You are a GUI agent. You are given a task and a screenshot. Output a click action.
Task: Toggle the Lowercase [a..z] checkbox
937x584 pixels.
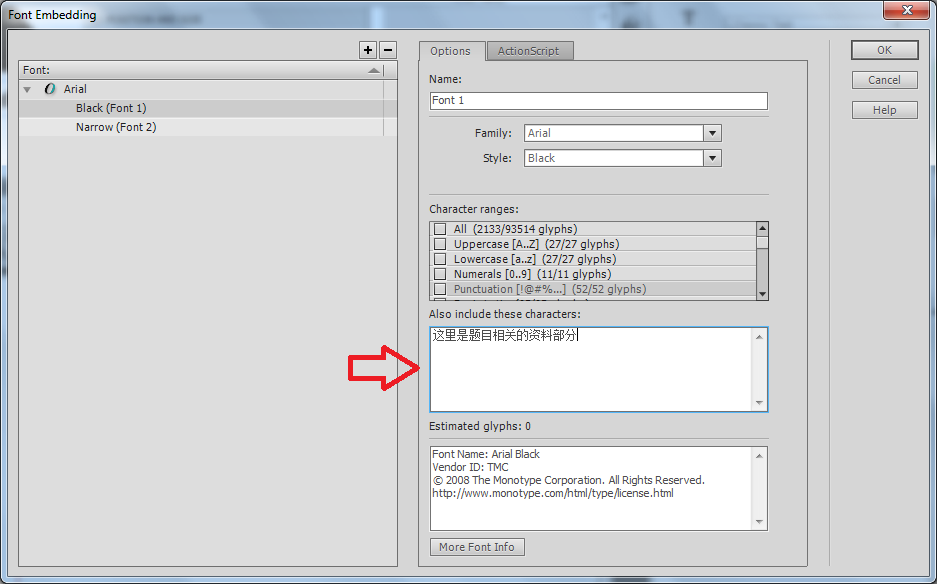440,259
